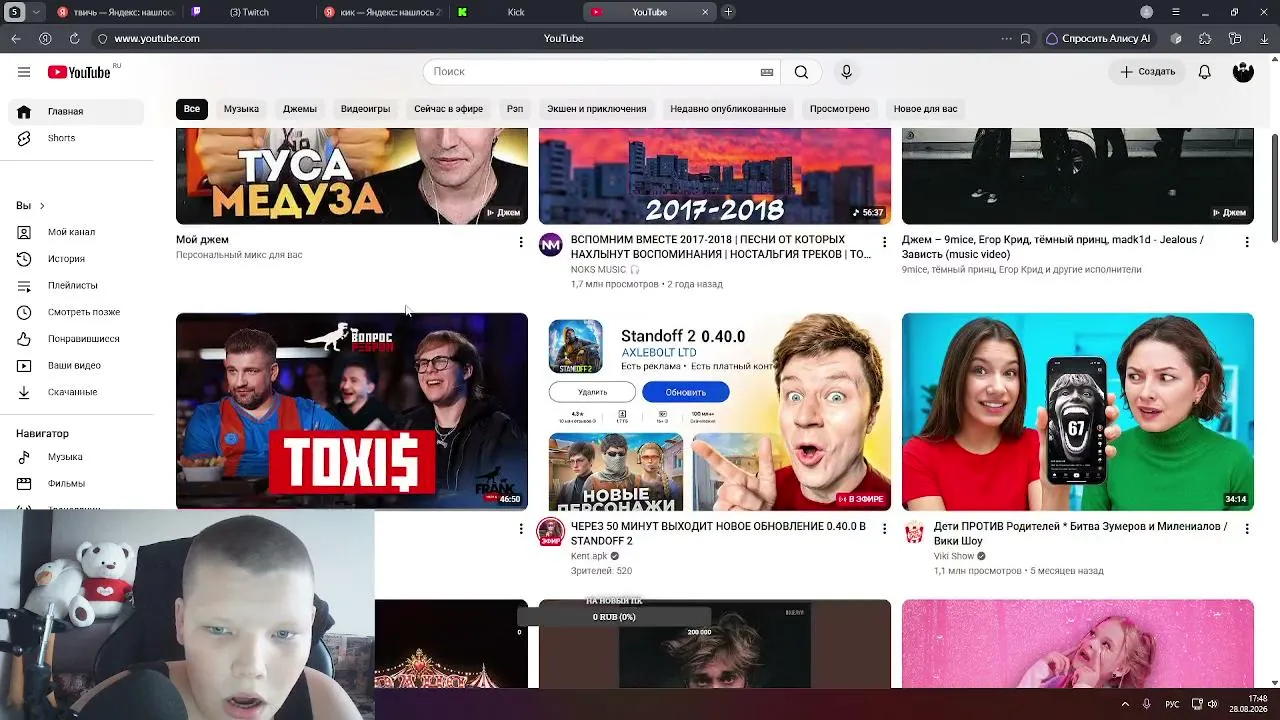Select the Сейчас в эфире filter chip
This screenshot has height=720, width=1280.
(x=448, y=109)
